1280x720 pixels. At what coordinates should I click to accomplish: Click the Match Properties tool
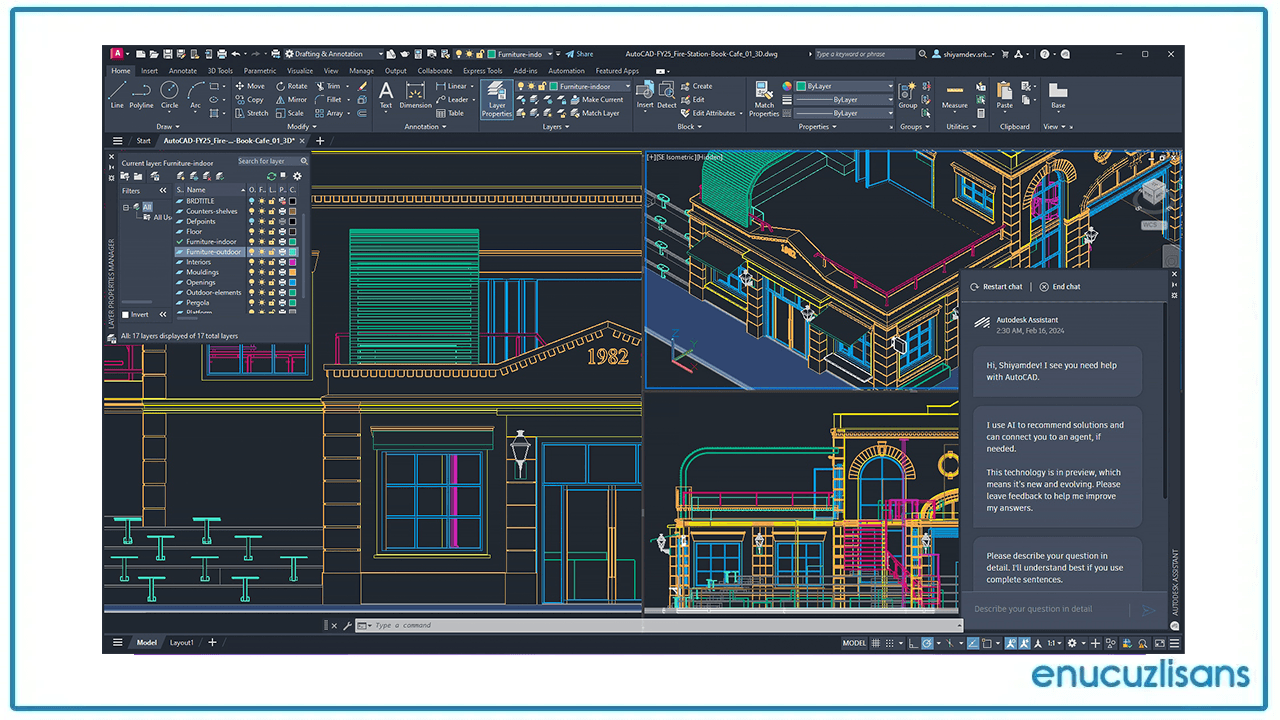pyautogui.click(x=764, y=99)
